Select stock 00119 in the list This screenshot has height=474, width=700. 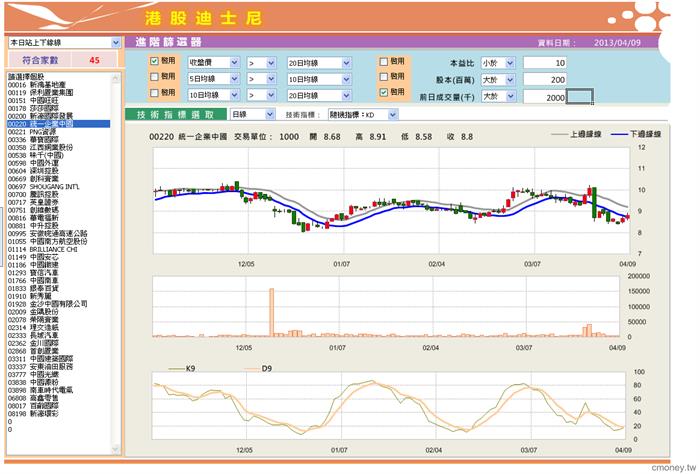click(58, 92)
